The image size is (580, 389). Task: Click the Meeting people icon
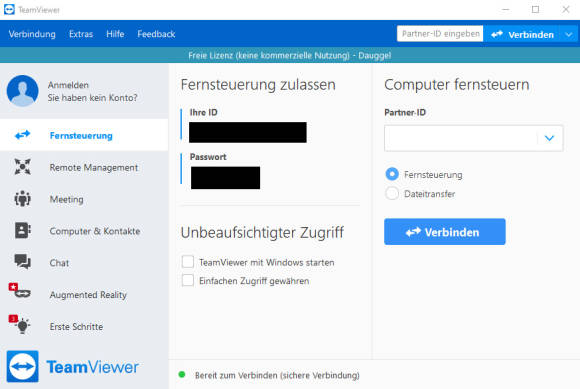(x=23, y=199)
